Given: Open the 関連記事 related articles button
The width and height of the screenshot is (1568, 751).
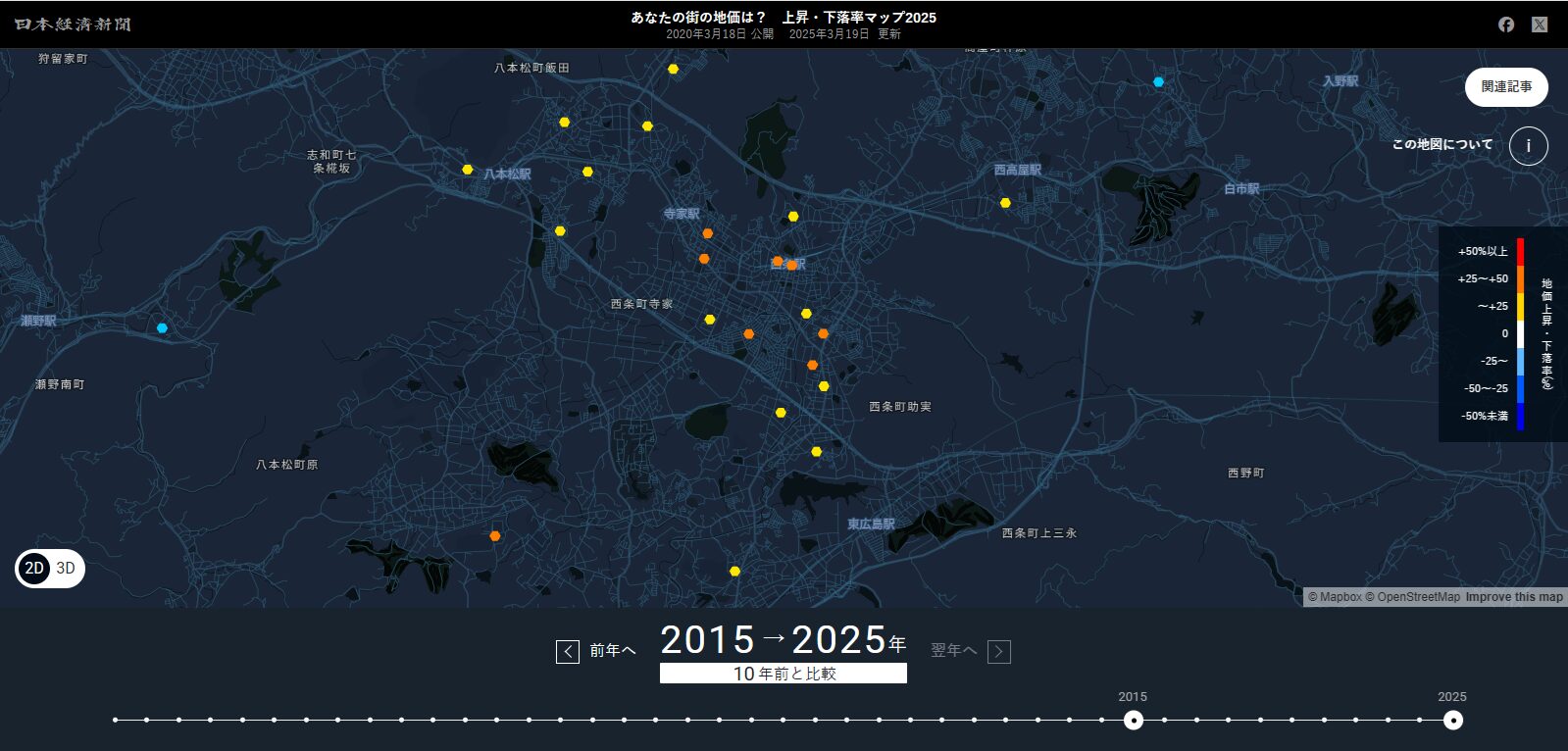Looking at the screenshot, I should click(x=1506, y=87).
